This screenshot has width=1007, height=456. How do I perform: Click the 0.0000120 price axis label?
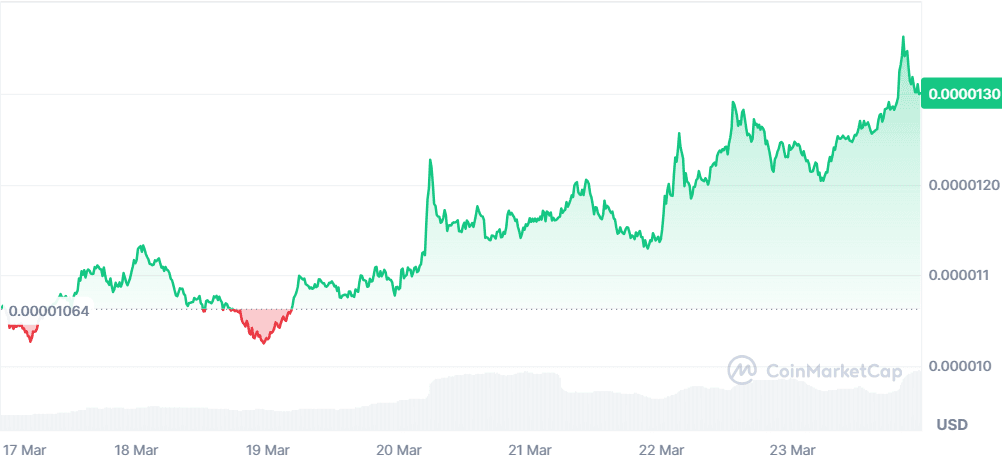(x=964, y=185)
